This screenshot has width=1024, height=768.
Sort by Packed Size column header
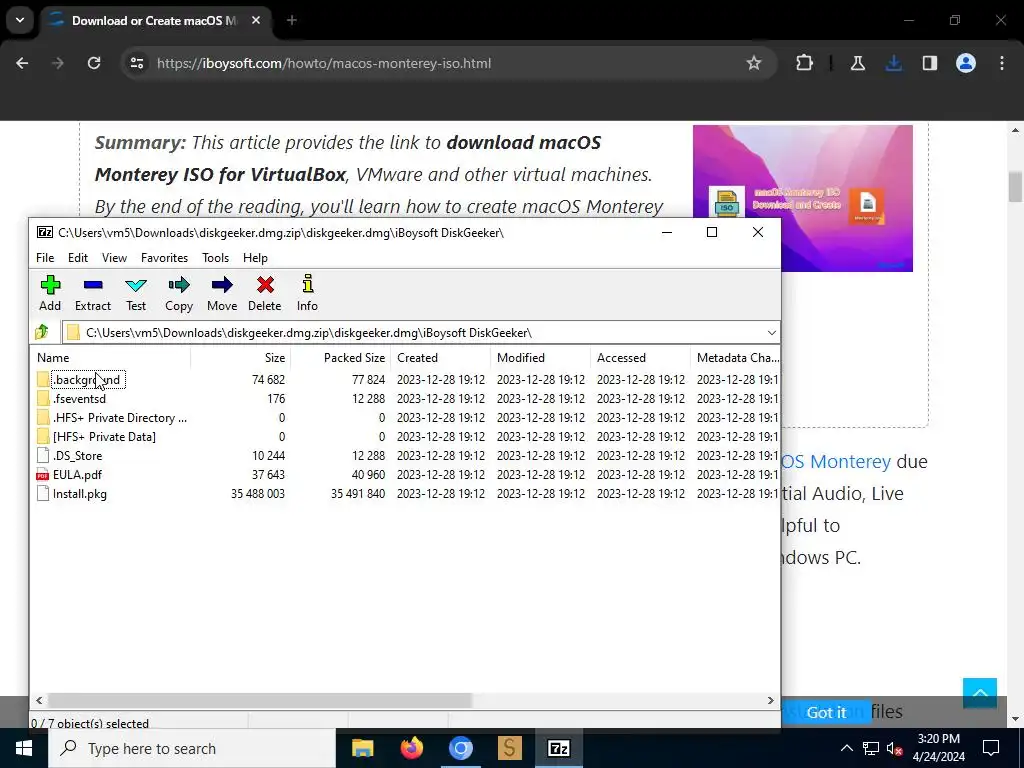point(340,358)
